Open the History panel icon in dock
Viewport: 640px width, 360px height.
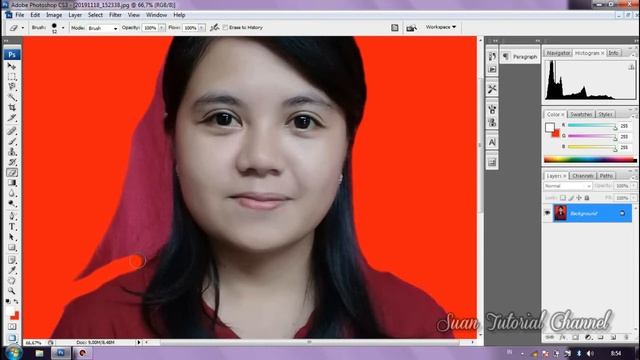[x=492, y=56]
